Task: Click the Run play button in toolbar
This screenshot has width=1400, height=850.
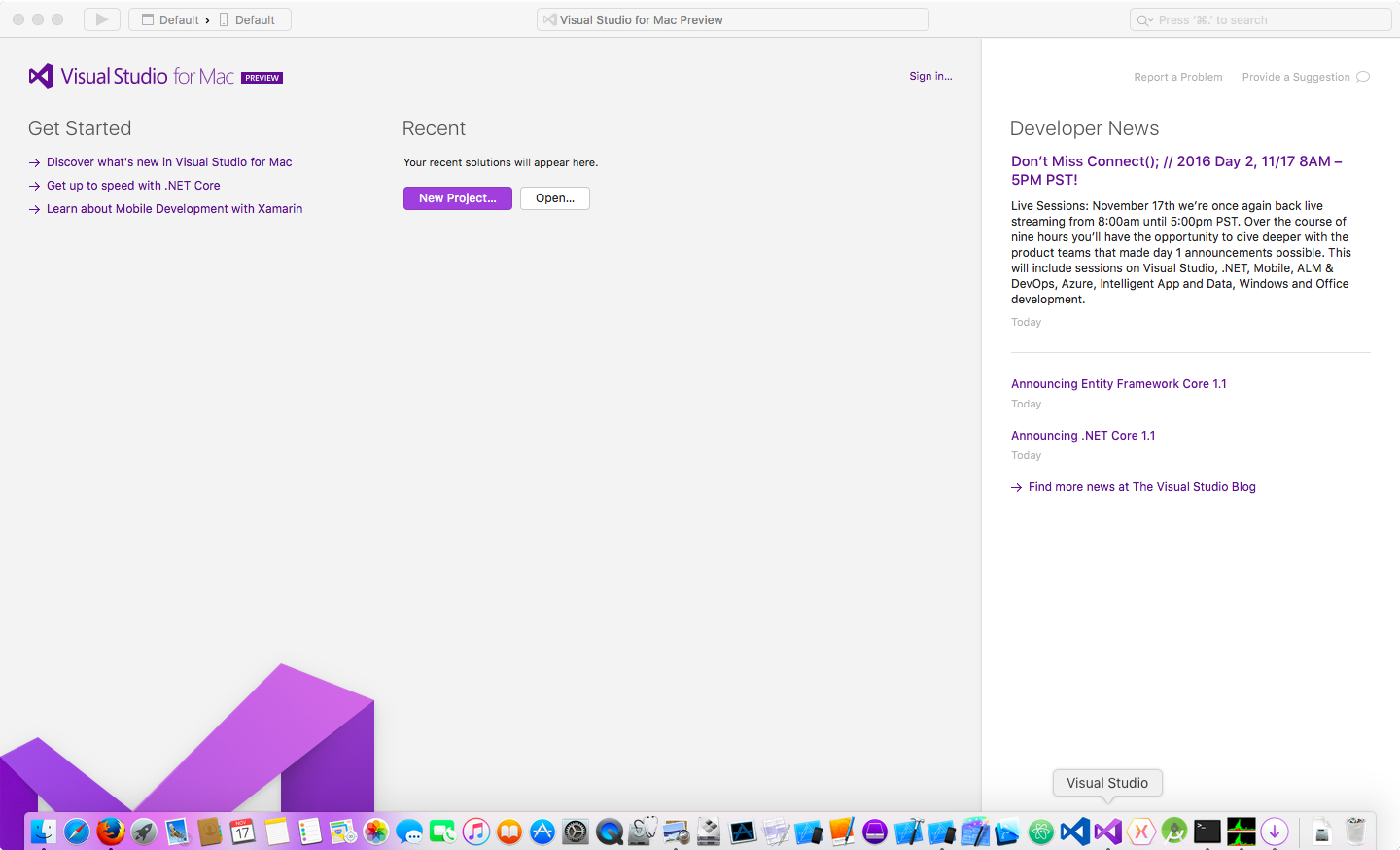Action: [x=102, y=19]
